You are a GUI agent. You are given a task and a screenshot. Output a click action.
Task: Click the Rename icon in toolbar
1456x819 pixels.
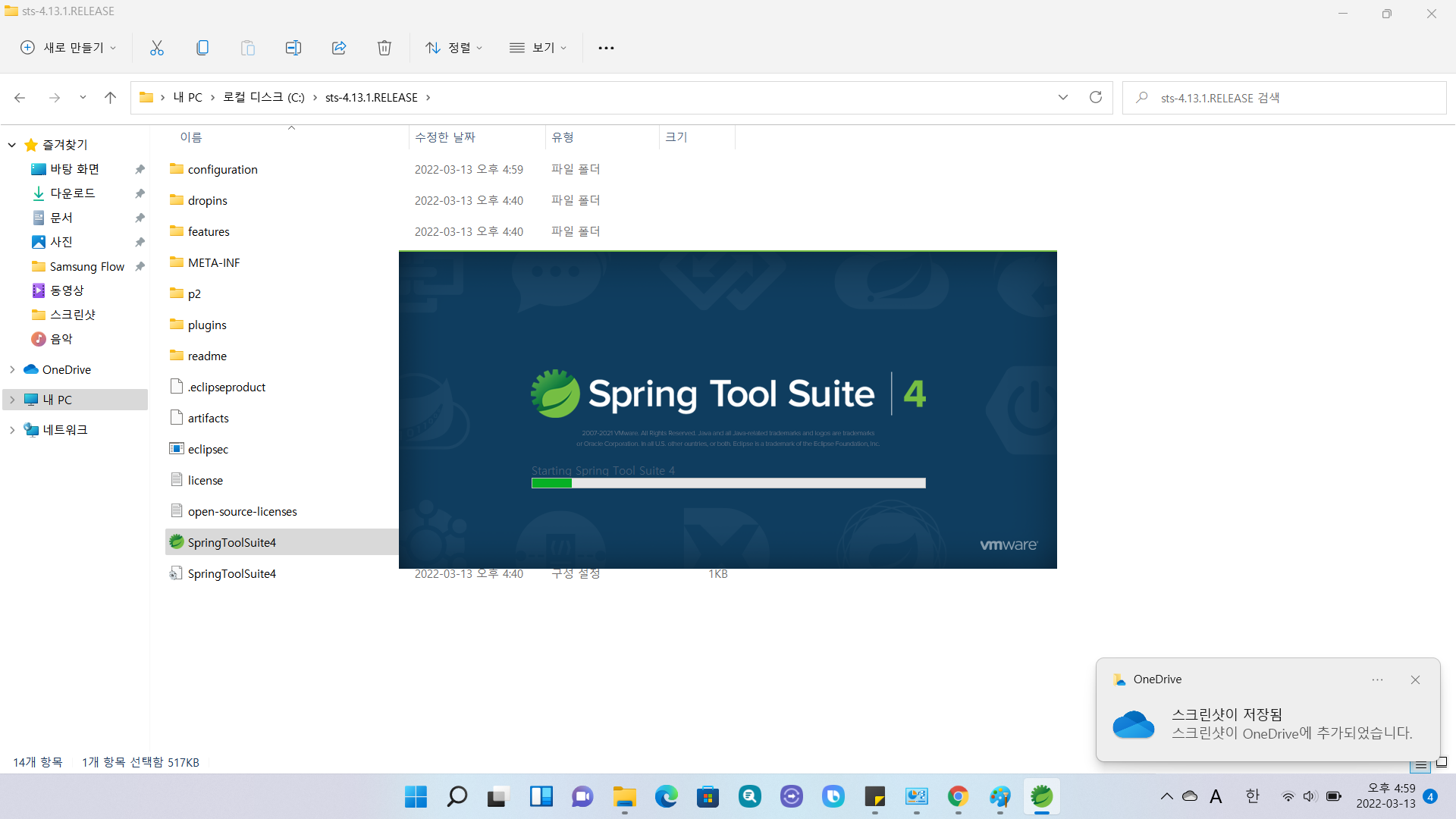pyautogui.click(x=293, y=48)
